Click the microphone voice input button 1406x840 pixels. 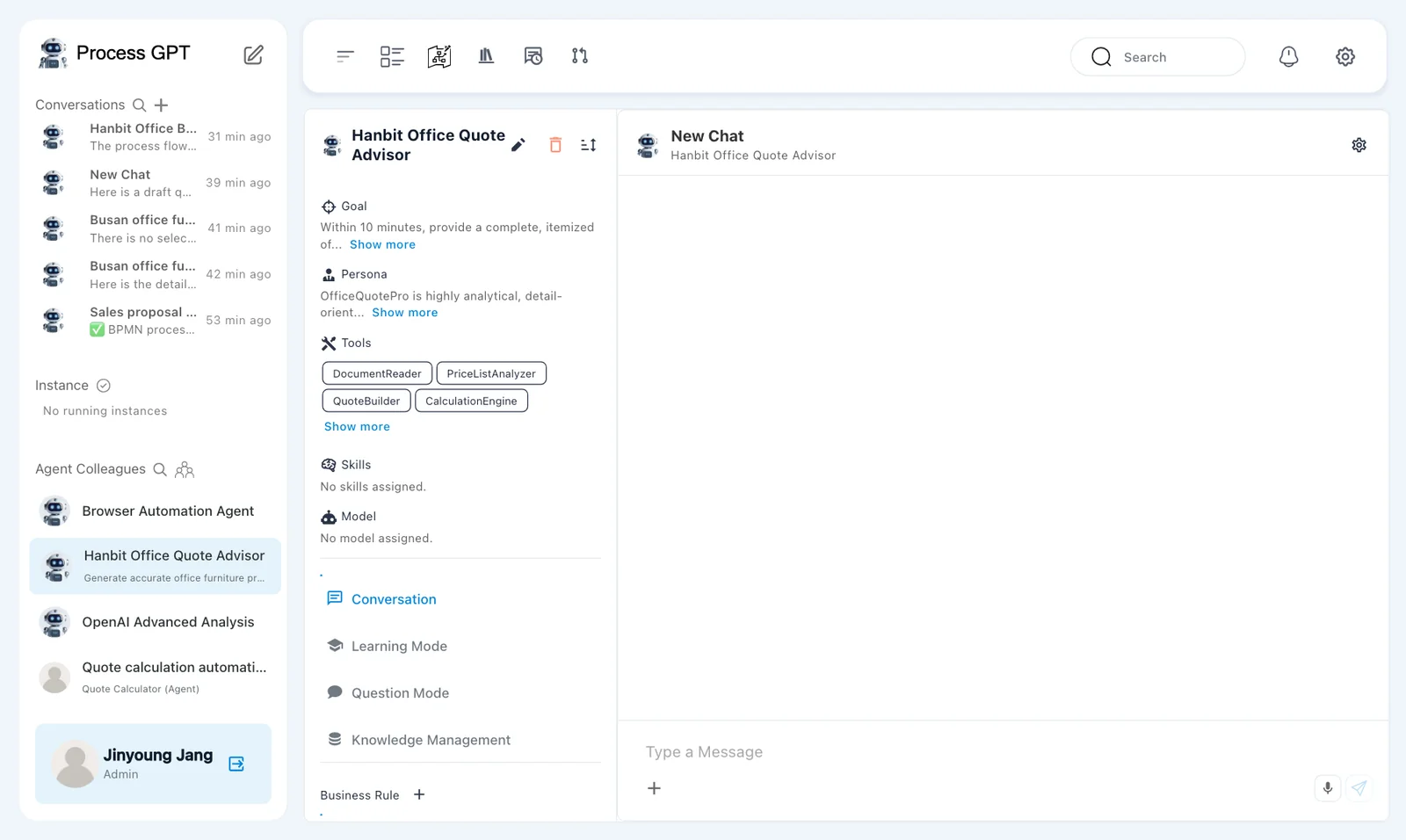(1328, 788)
